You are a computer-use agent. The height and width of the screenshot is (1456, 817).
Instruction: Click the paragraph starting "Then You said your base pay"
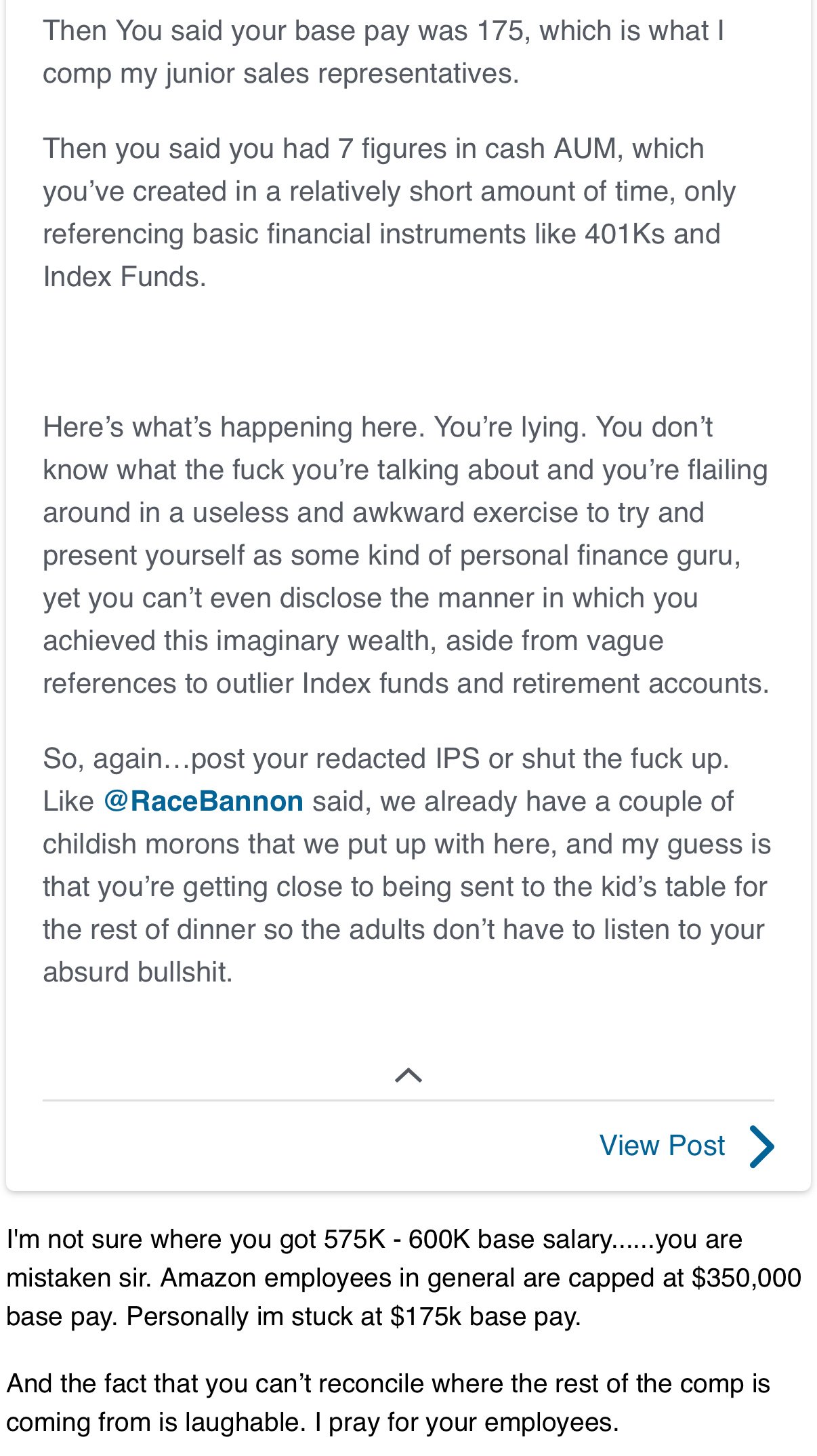(x=383, y=52)
